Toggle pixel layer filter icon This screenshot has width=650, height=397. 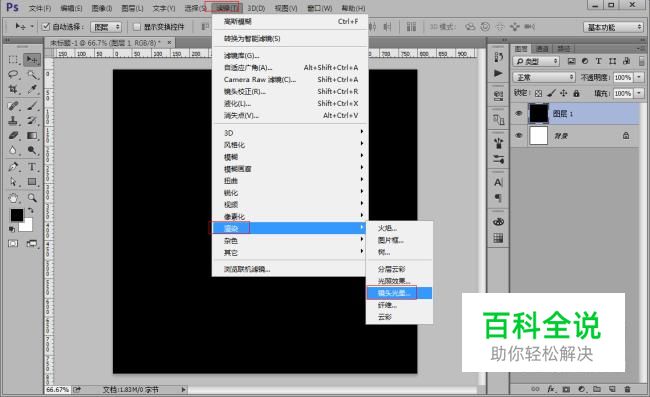571,61
